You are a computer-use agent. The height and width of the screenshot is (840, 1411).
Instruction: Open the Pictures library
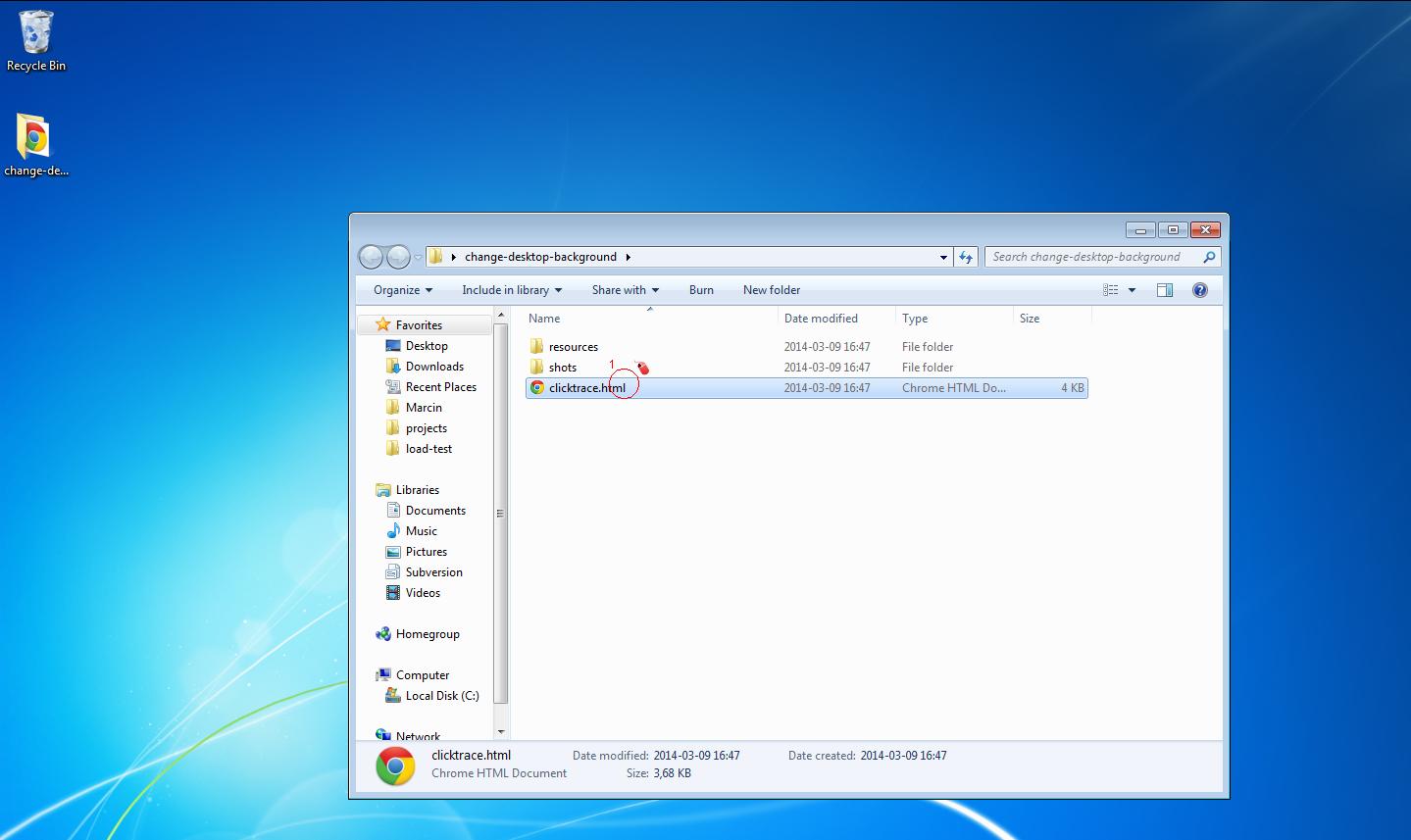427,552
